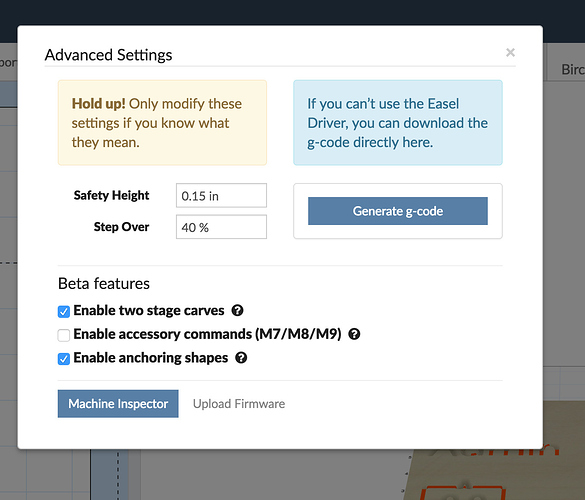The image size is (585, 500).
Task: Click the yellow Hold up warning box
Action: coord(162,122)
